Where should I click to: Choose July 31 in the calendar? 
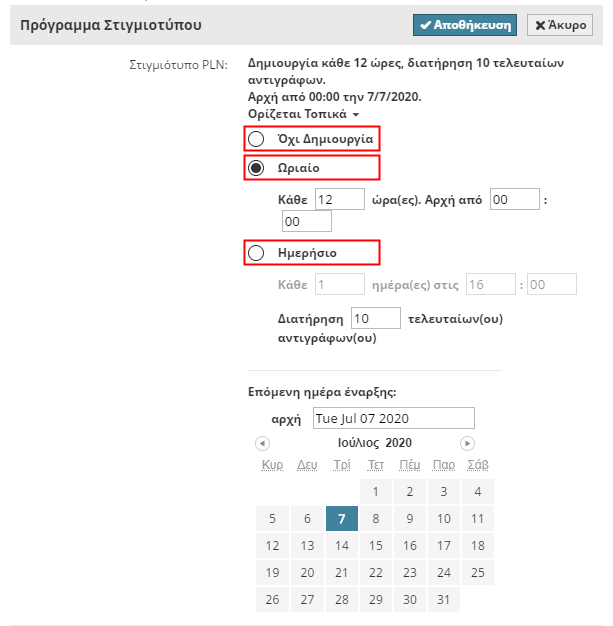point(444,600)
